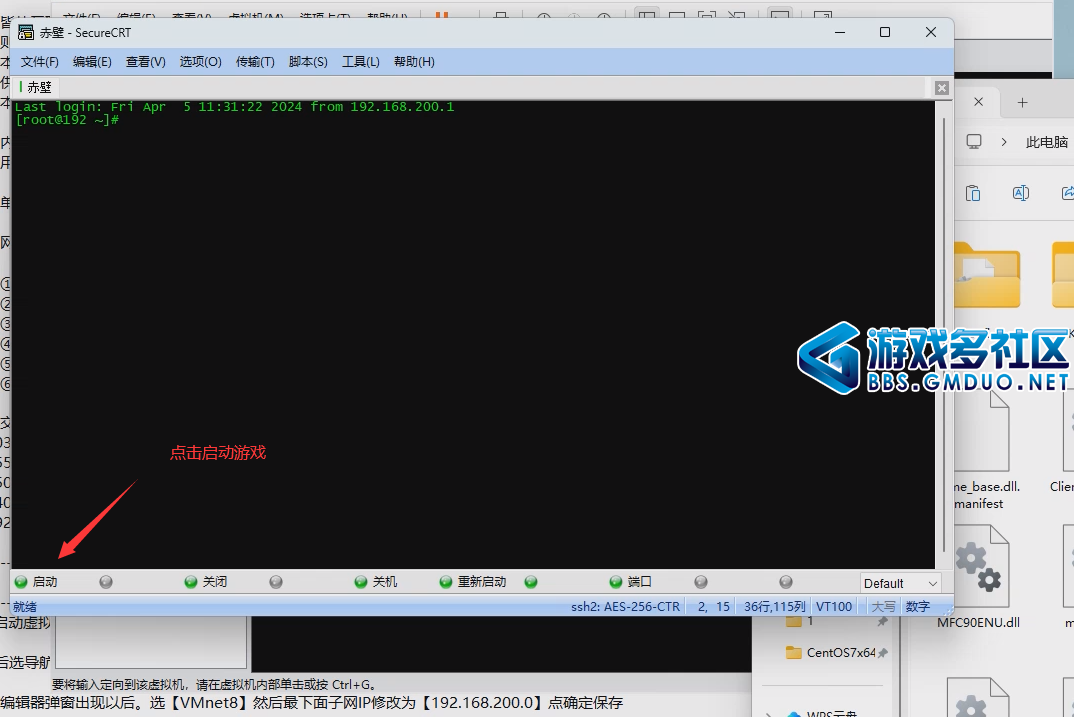Click the 关机 button in the button bar
Image resolution: width=1074 pixels, height=717 pixels.
coord(376,581)
